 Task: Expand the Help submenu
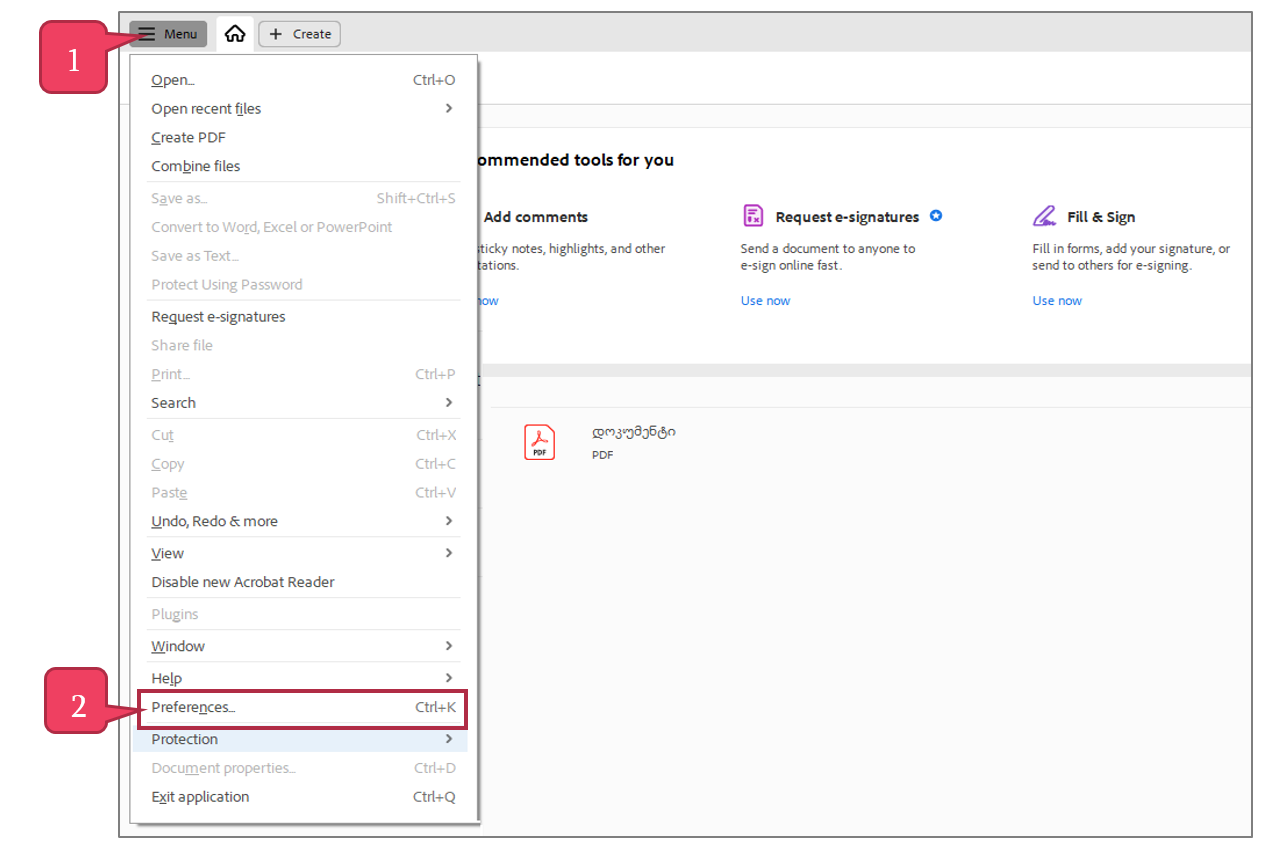(303, 678)
